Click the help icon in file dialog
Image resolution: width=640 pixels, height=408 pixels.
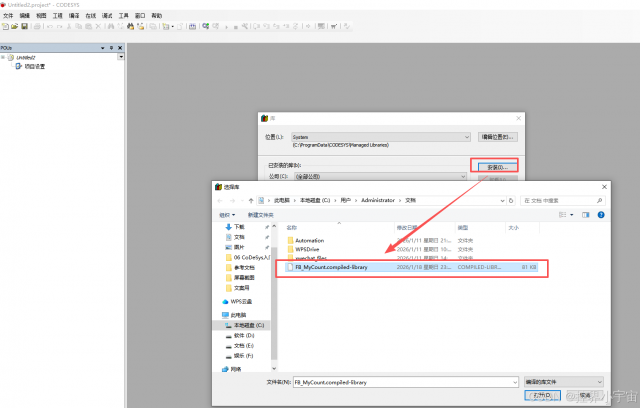pyautogui.click(x=600, y=214)
